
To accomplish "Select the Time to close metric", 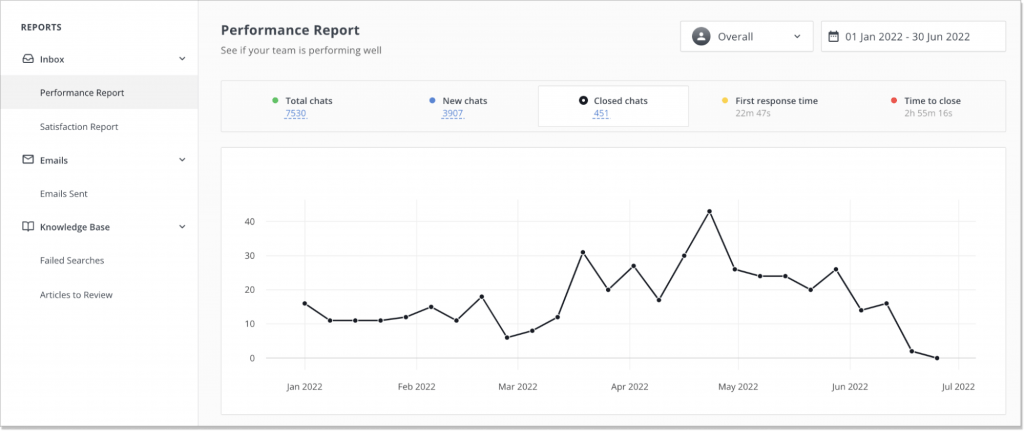I will (x=925, y=106).
